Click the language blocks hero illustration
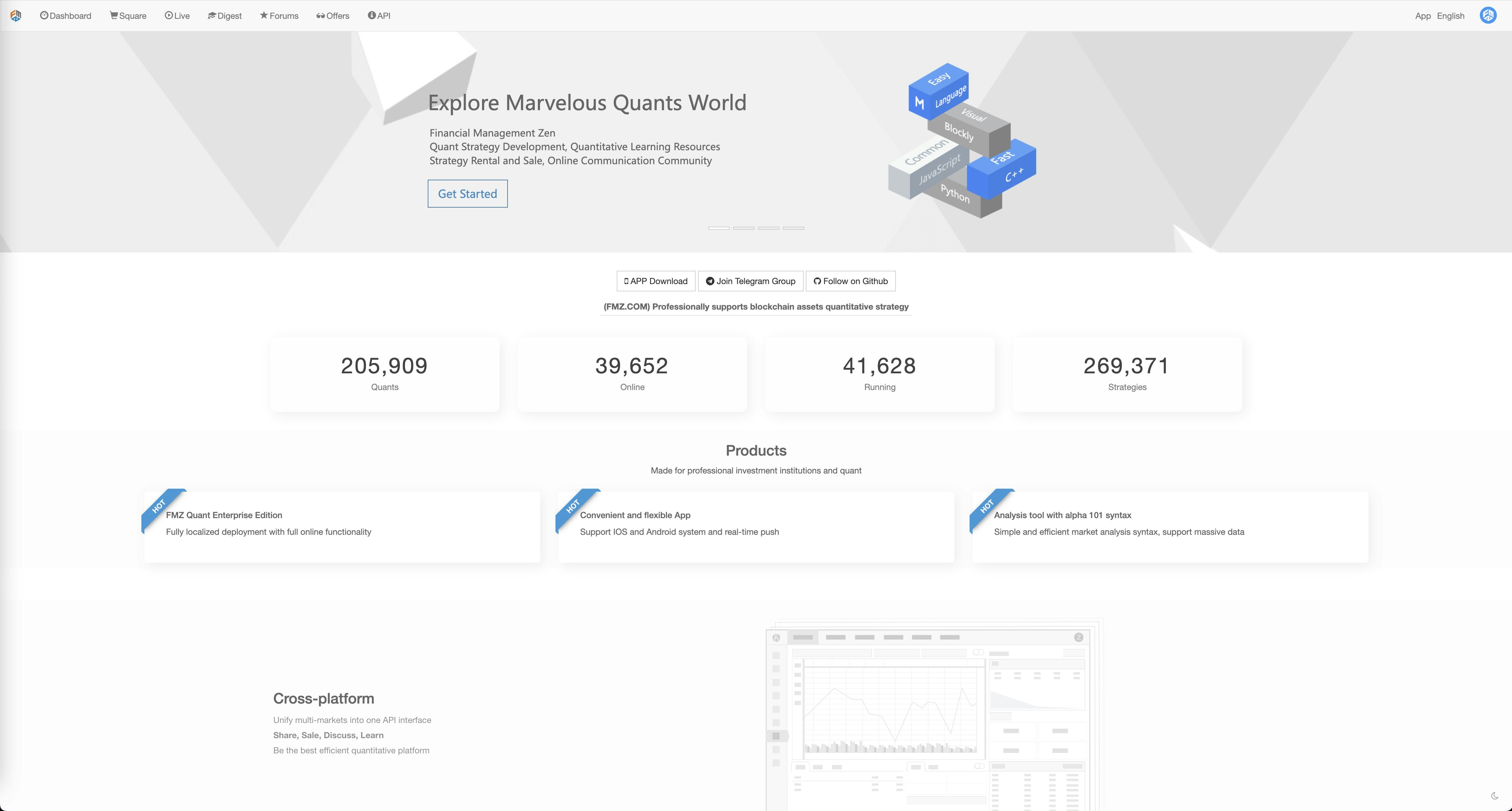Viewport: 1512px width, 811px height. pos(963,141)
